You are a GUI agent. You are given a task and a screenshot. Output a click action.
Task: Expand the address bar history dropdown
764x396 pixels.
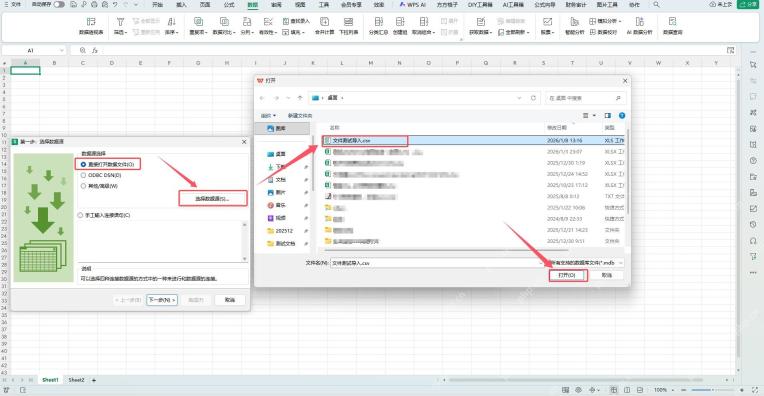pos(519,98)
